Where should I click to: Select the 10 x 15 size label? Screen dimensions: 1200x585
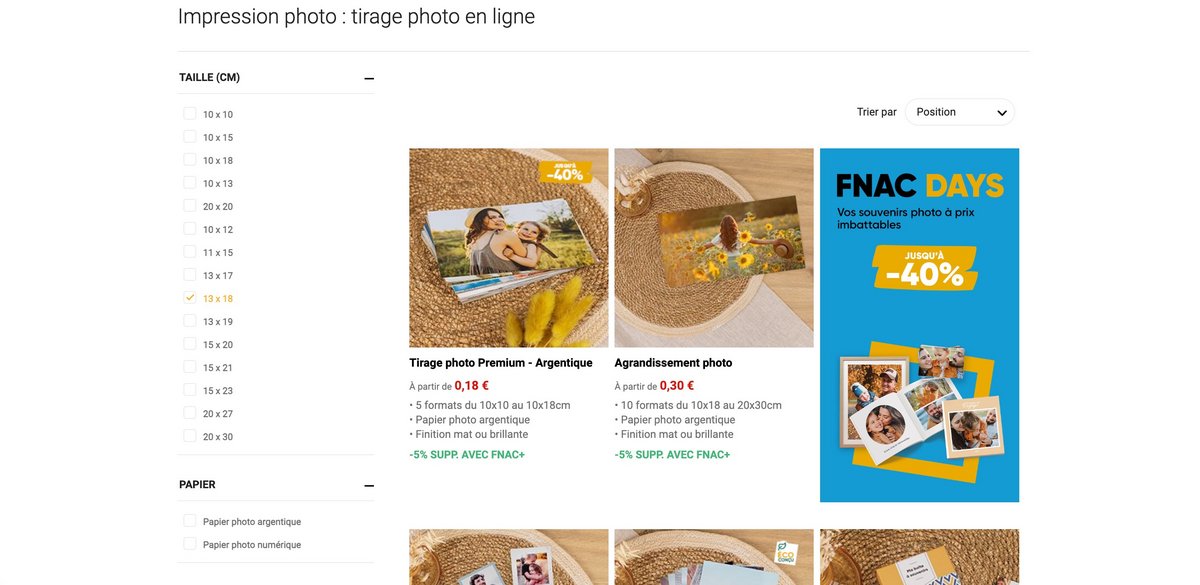click(x=218, y=138)
